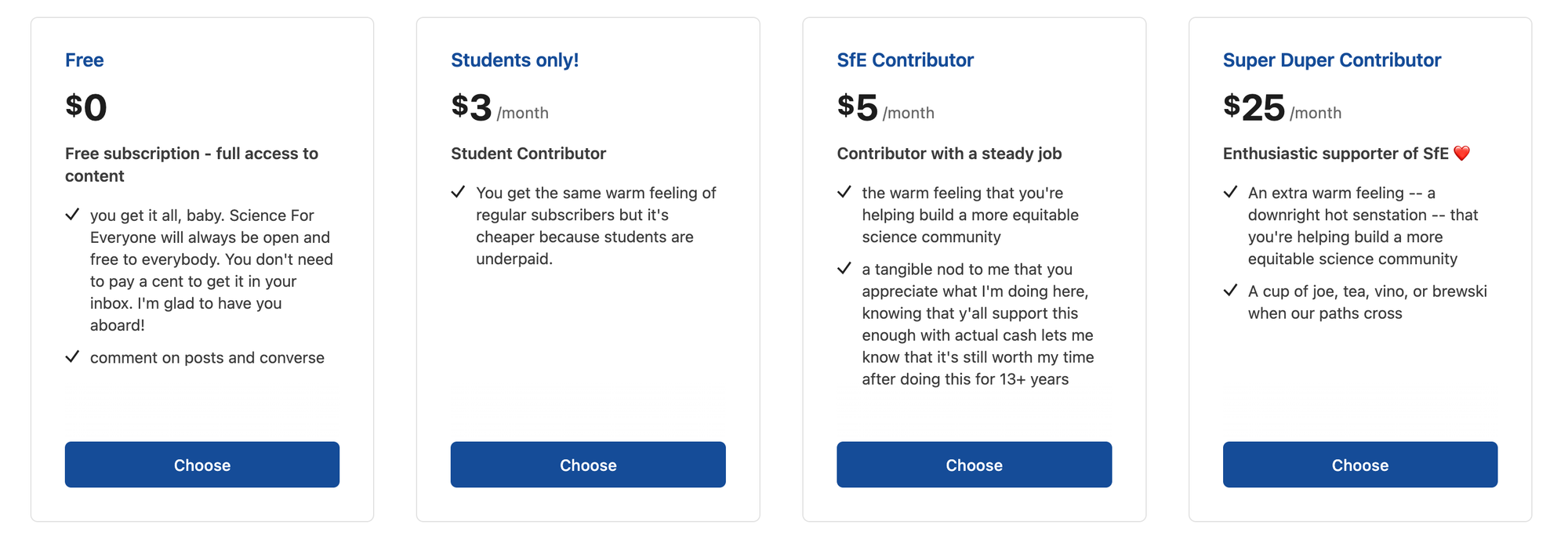
Task: Pick the Super Duper Contributor Choose button
Action: pos(1359,465)
